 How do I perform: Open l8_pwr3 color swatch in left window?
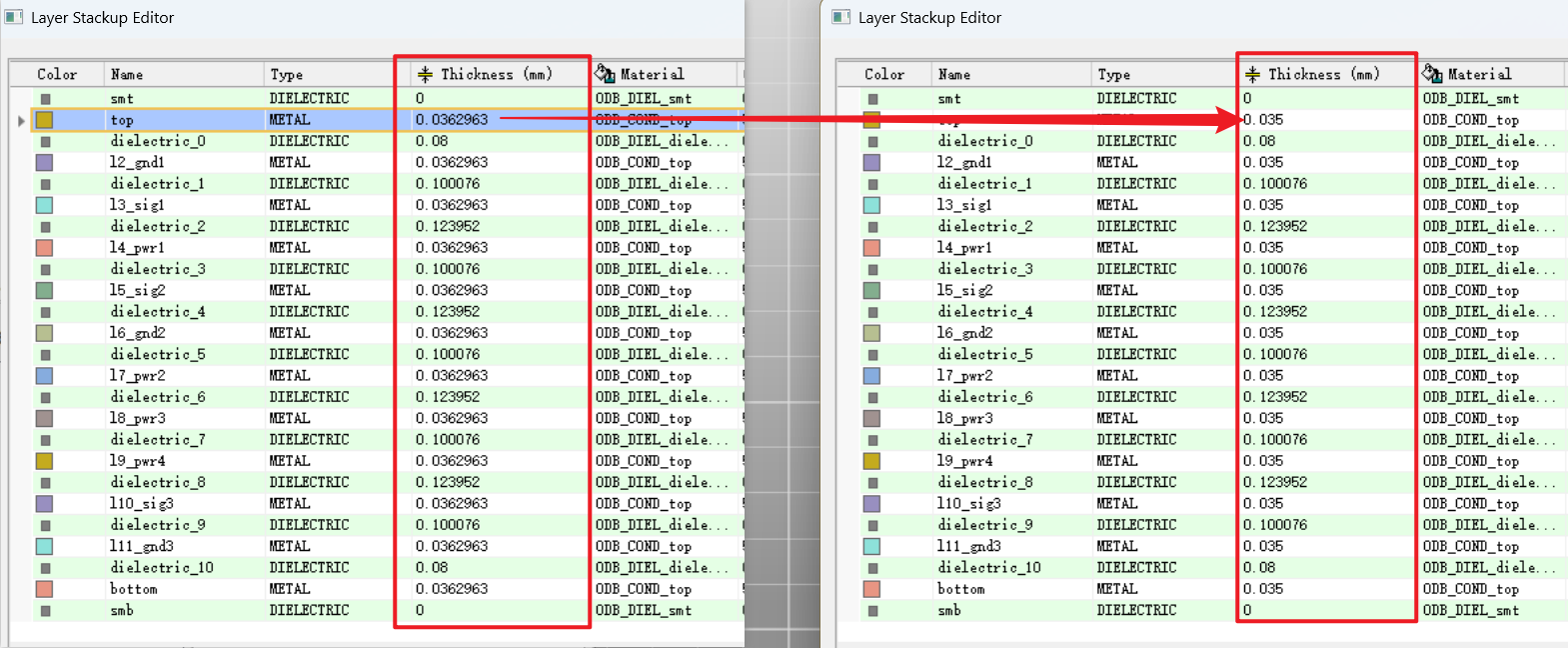44,418
